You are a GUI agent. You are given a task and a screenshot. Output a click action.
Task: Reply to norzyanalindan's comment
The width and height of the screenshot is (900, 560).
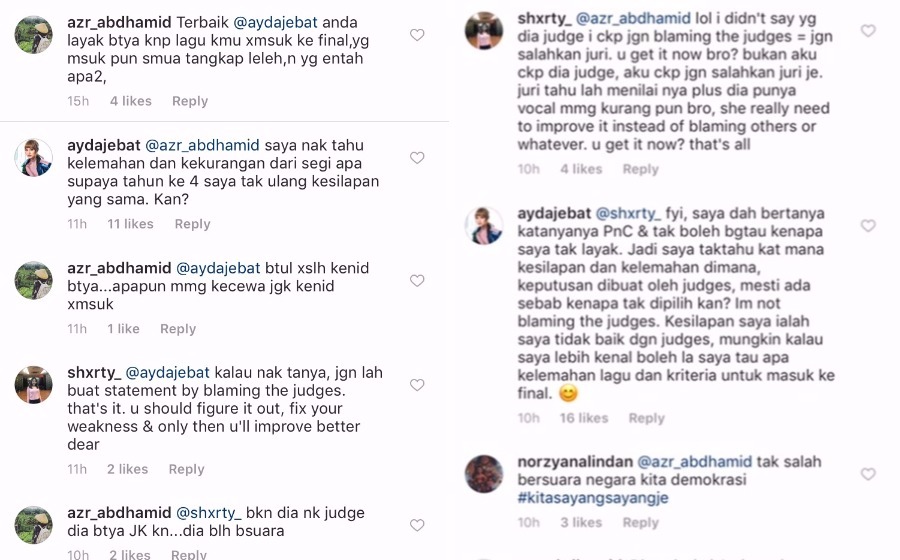point(641,523)
